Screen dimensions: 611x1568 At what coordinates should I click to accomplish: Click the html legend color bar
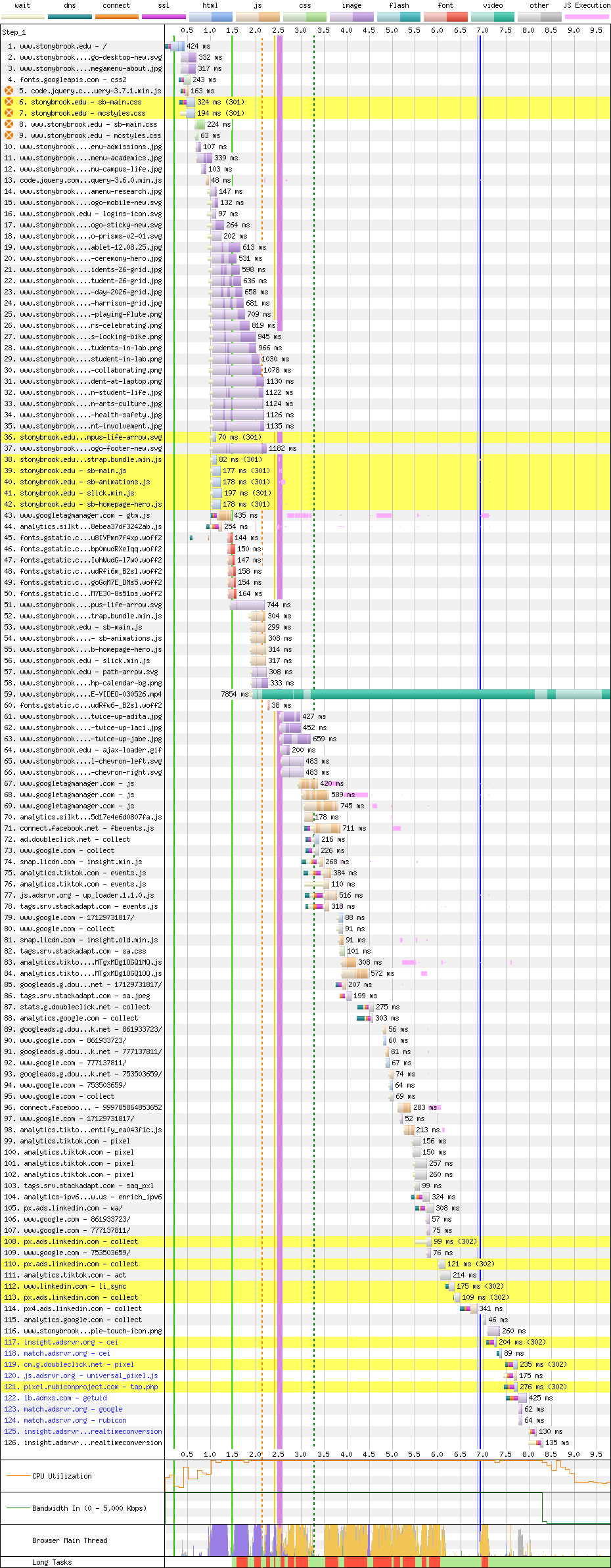click(x=211, y=16)
